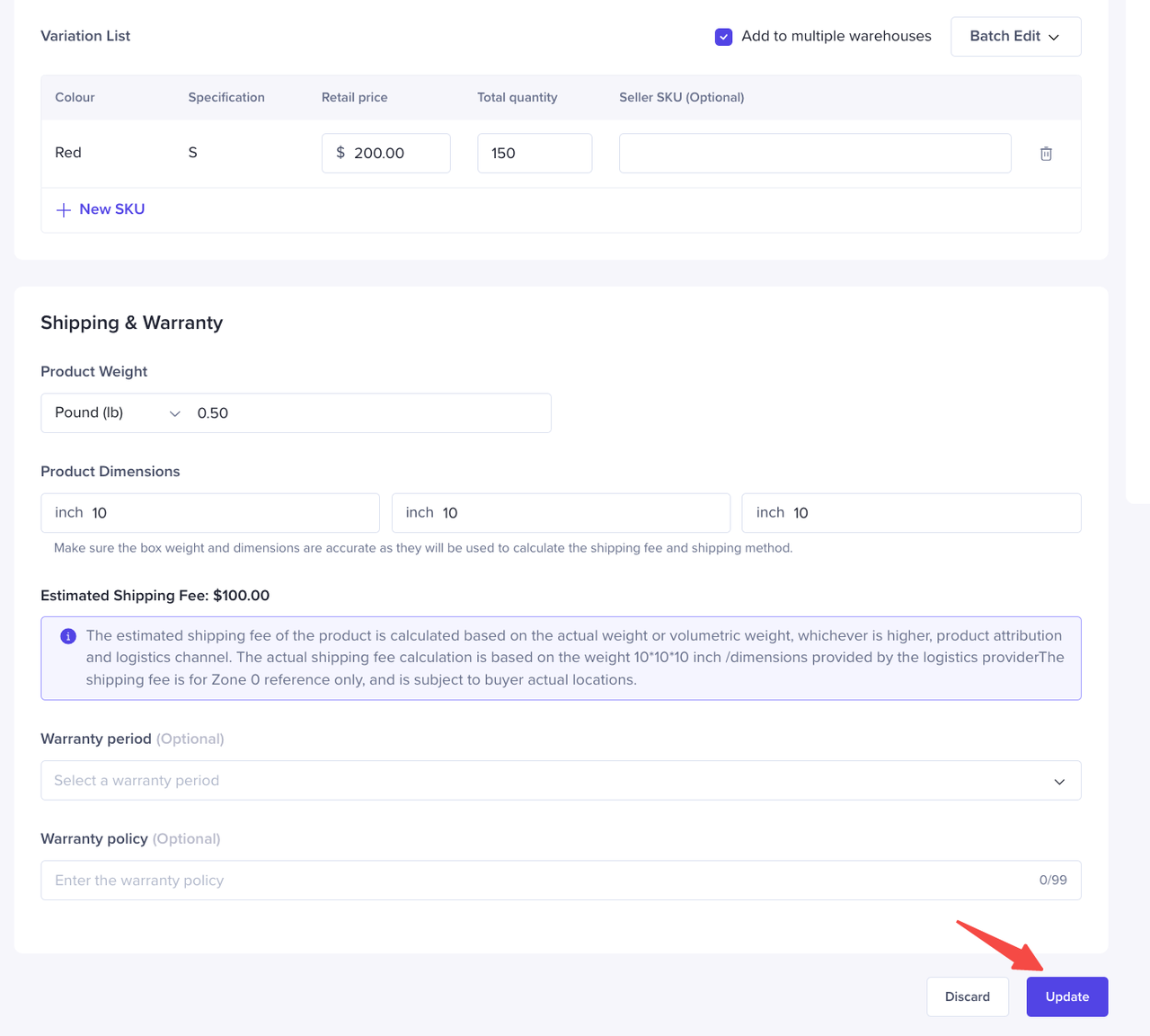Click the plus icon beside New SKU
Image resolution: width=1150 pixels, height=1036 pixels.
(64, 209)
